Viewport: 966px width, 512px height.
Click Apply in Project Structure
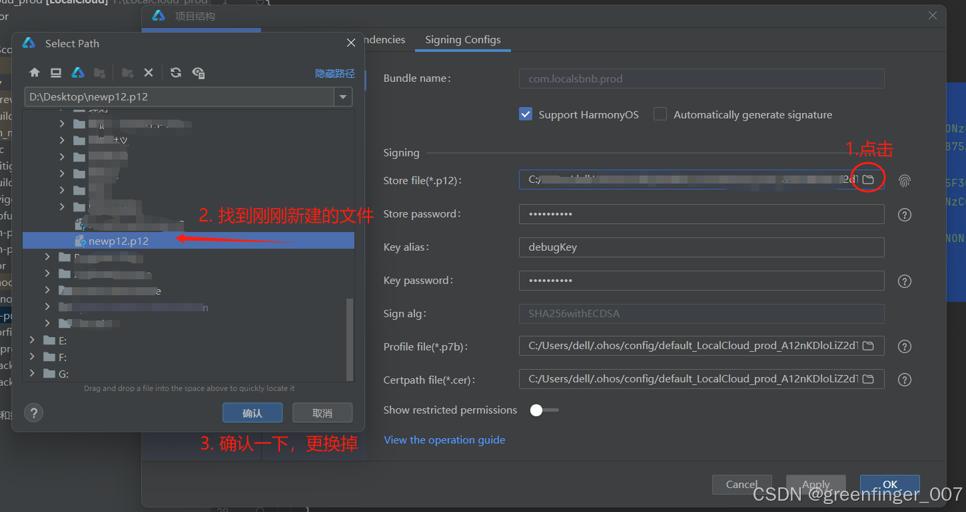point(816,484)
